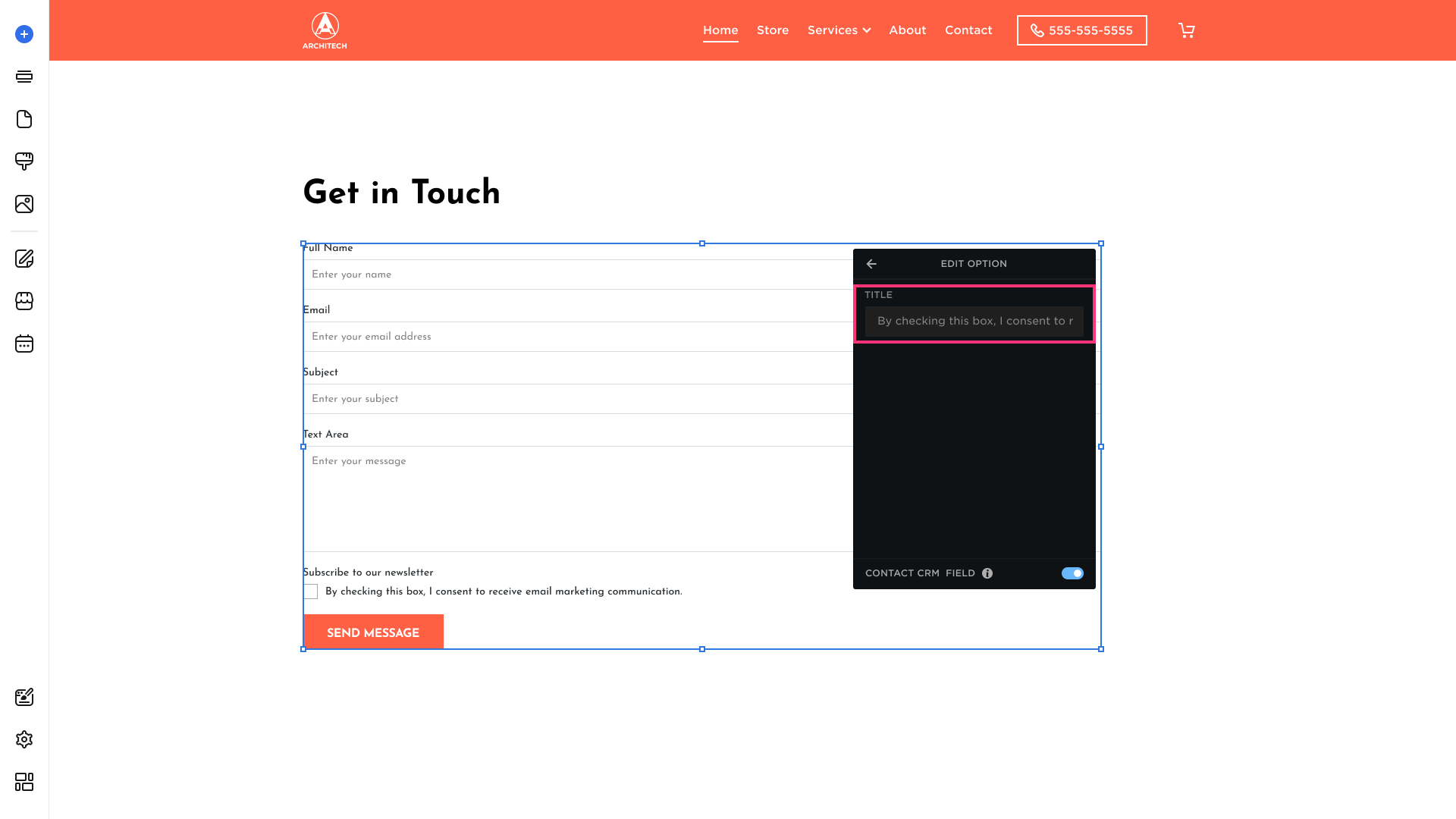The width and height of the screenshot is (1456, 819).
Task: Open the Store navigation item
Action: (x=773, y=30)
